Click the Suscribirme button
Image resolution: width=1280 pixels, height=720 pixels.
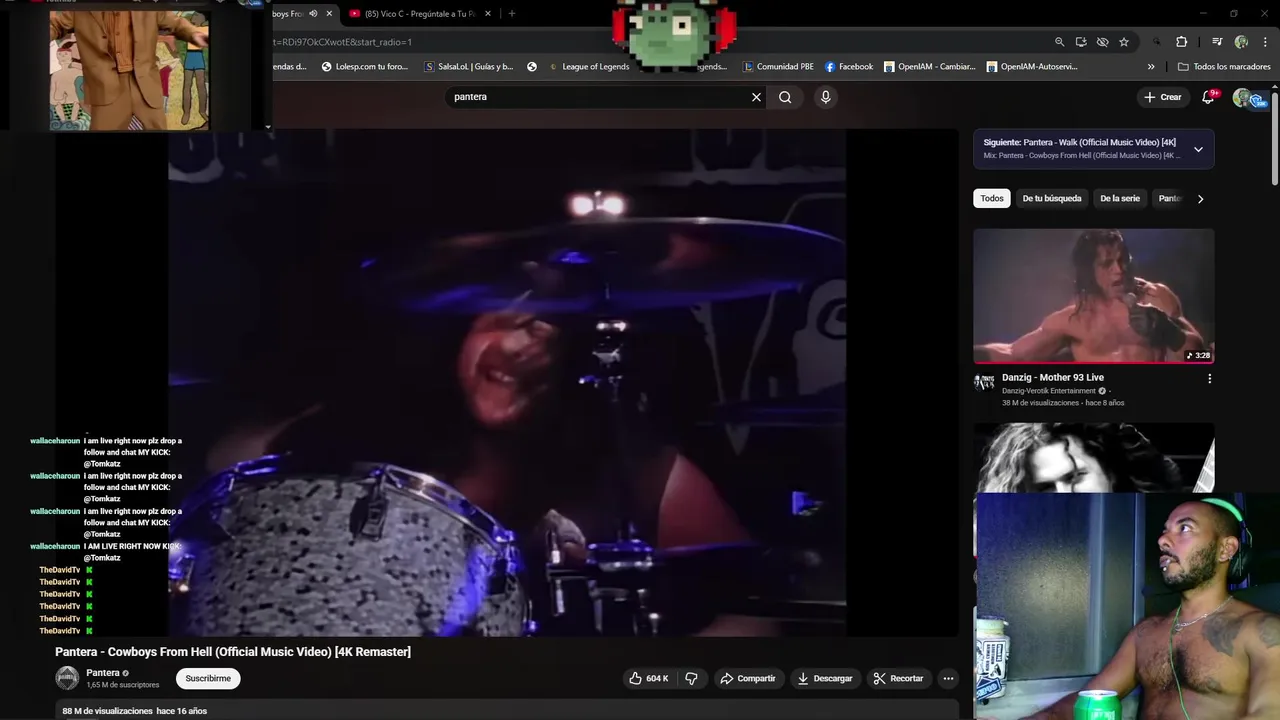coord(208,678)
